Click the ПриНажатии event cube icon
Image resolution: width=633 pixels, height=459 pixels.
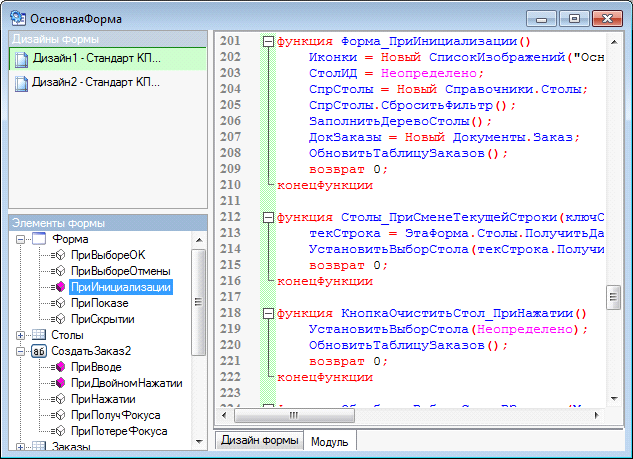coord(60,399)
